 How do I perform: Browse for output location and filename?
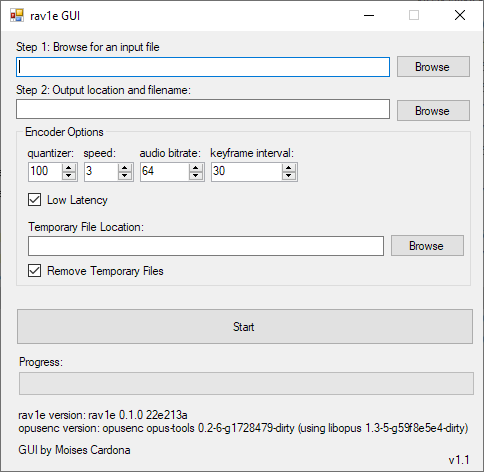coord(433,111)
